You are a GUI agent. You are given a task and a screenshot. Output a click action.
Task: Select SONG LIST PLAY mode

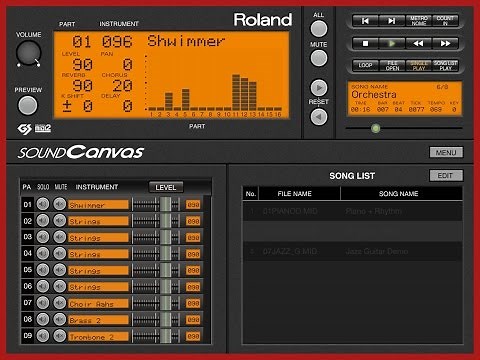coord(445,65)
